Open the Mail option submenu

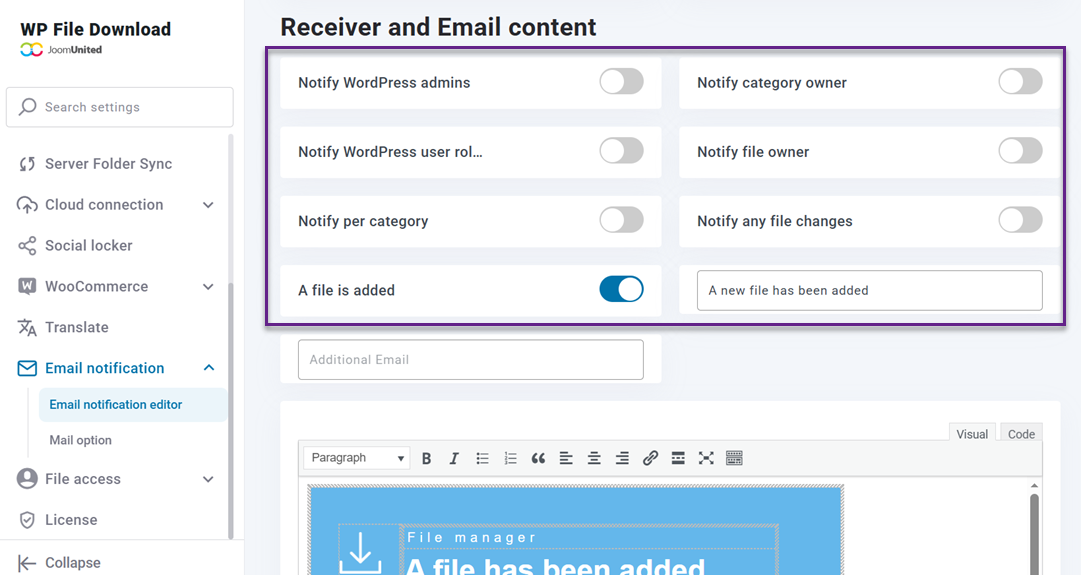[x=81, y=440]
